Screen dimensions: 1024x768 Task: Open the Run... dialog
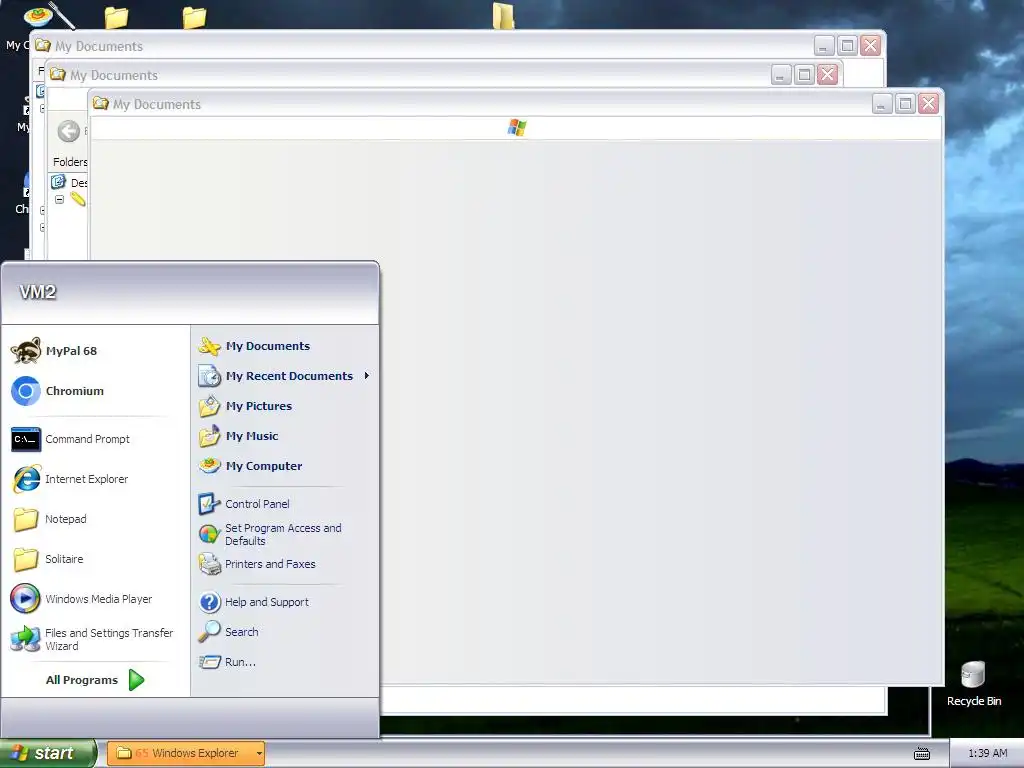click(x=227, y=662)
